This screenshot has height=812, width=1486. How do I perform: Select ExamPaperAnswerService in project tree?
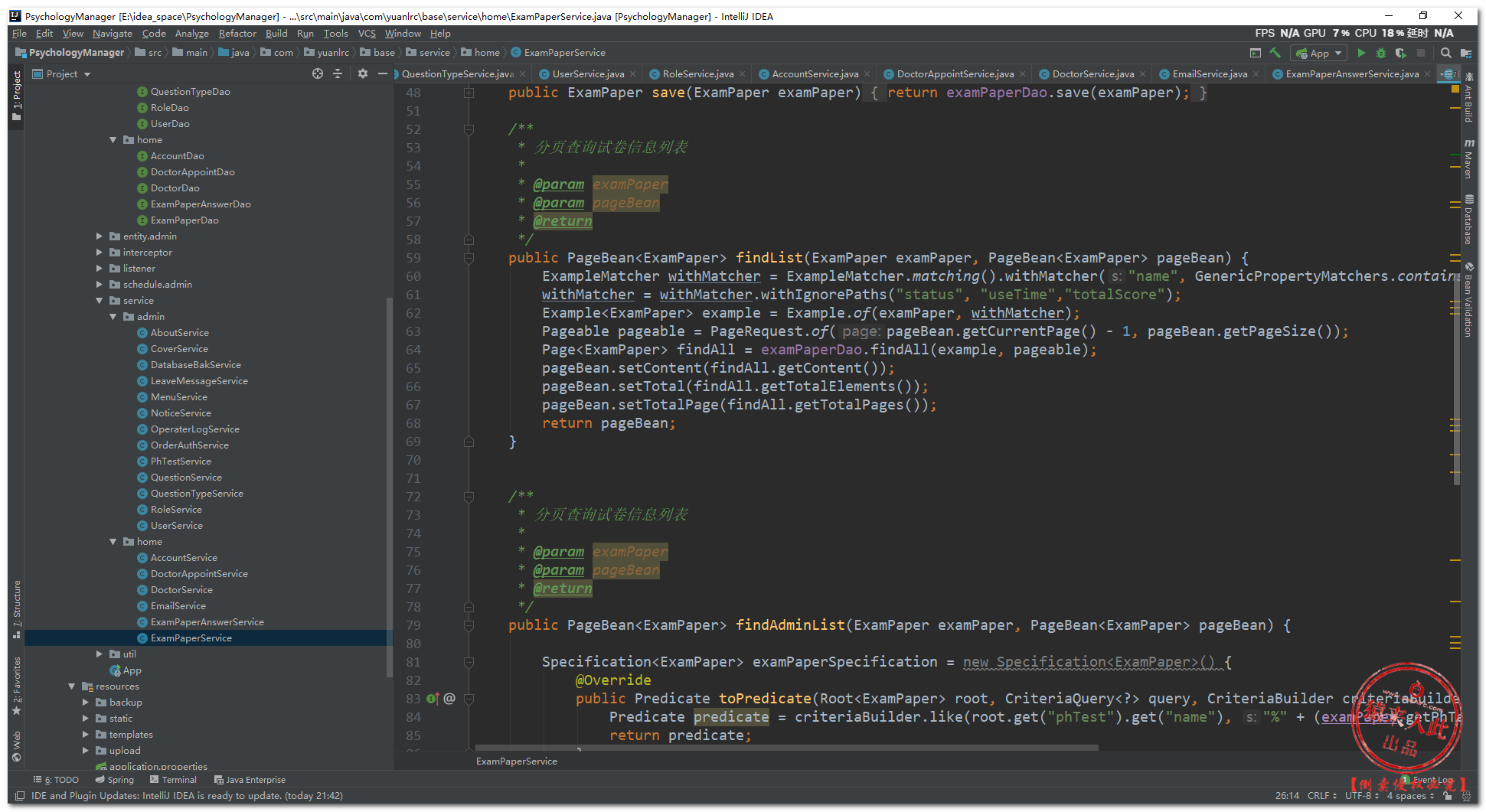pos(207,622)
